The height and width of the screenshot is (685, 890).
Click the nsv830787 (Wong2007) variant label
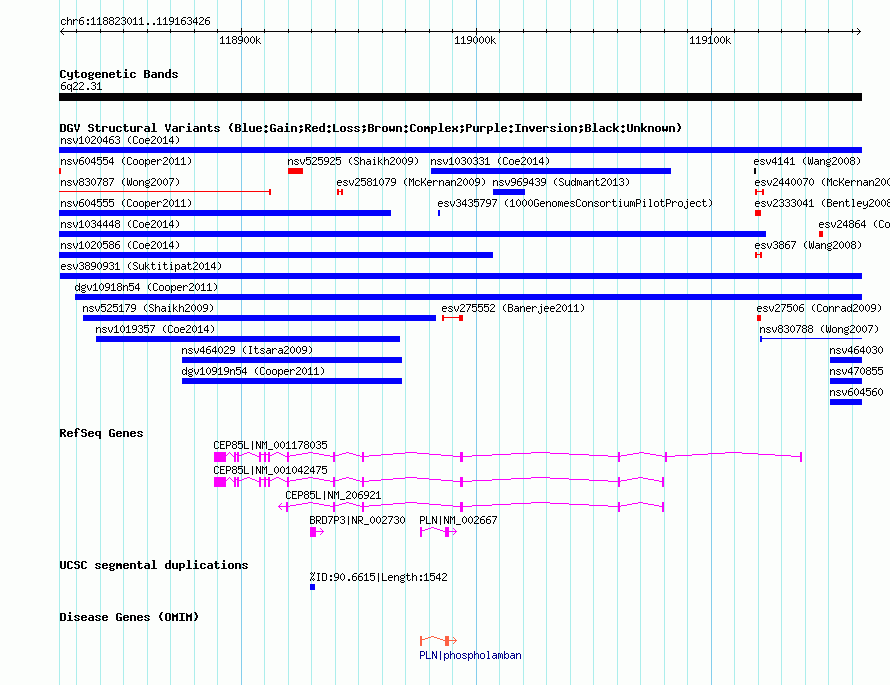point(120,182)
